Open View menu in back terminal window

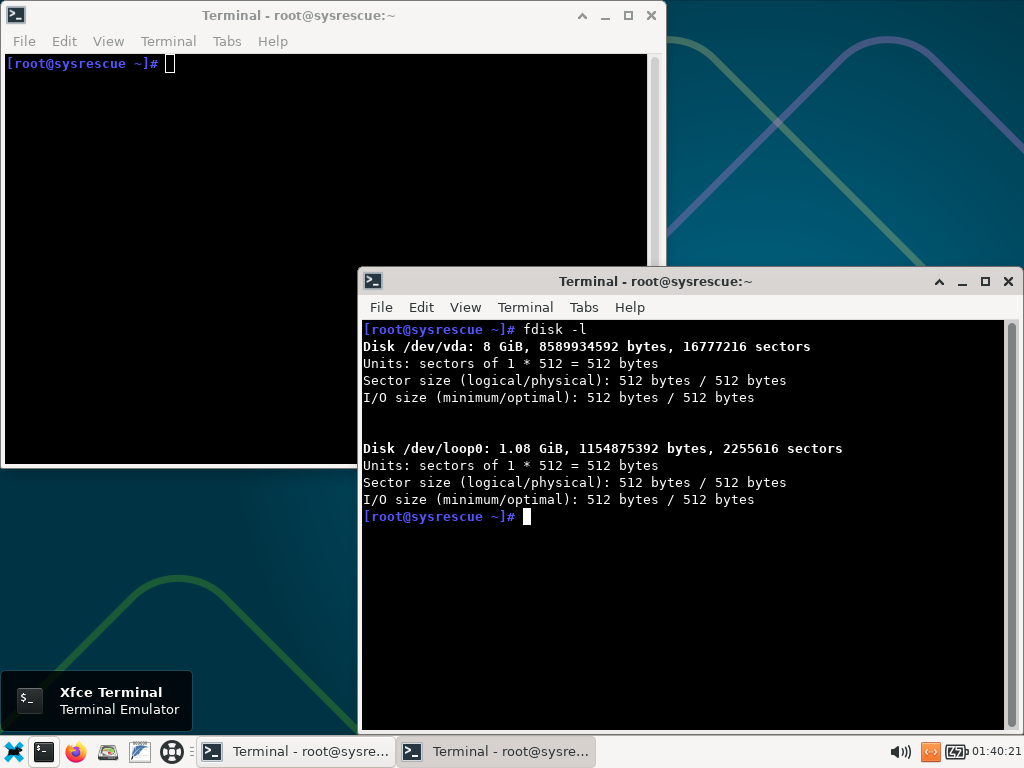[x=108, y=41]
